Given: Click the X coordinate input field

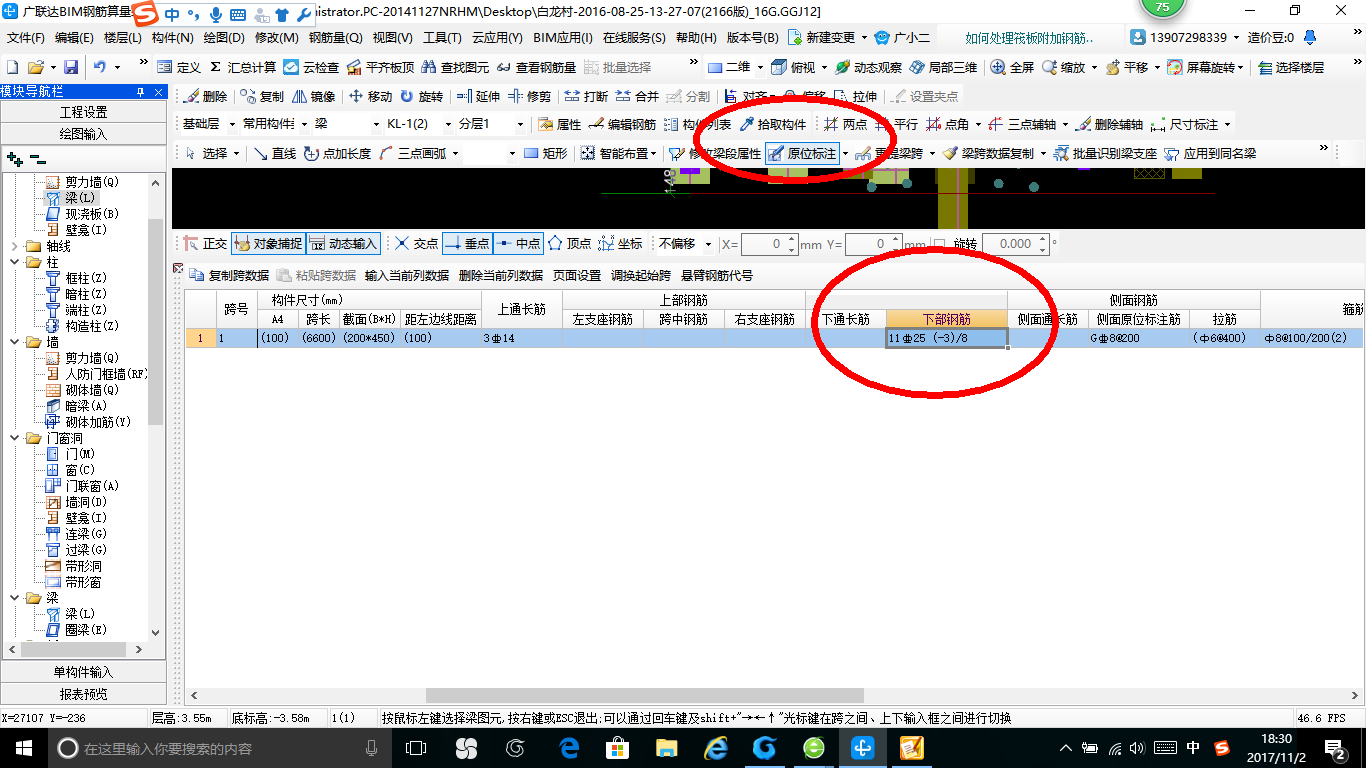Looking at the screenshot, I should coord(770,244).
